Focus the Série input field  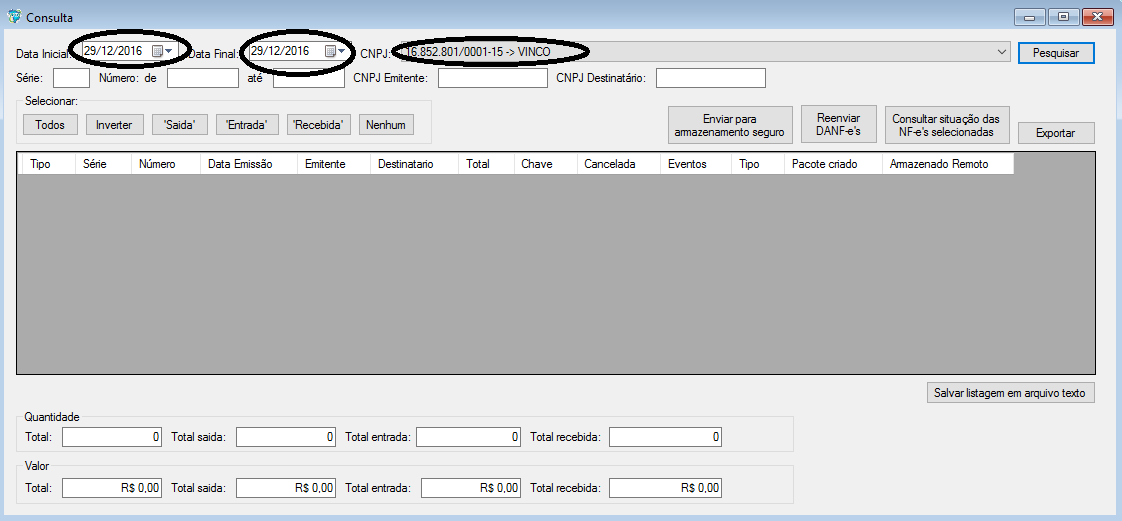tap(72, 78)
